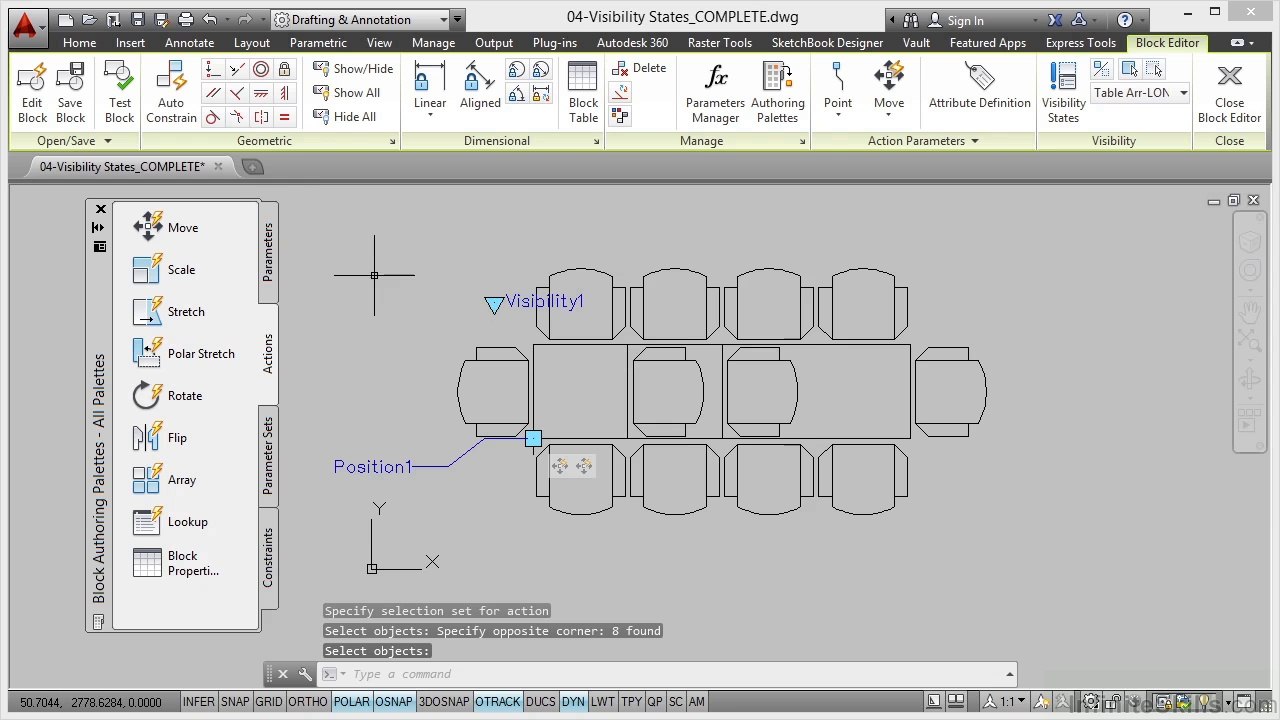Screen dimensions: 1280x720
Task: Open the Block Table tool
Action: click(583, 92)
